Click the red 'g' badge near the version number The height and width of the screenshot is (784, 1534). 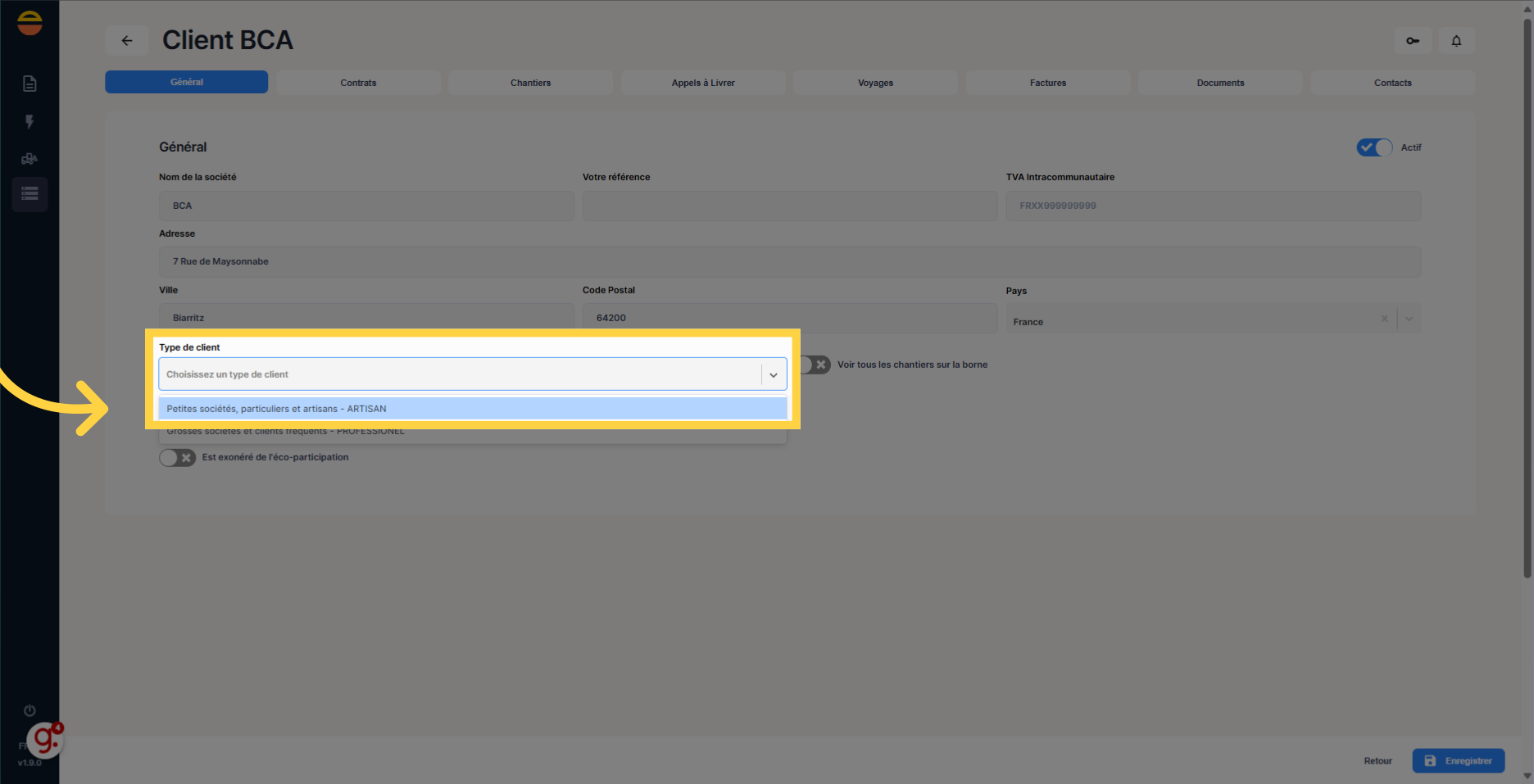pos(45,740)
